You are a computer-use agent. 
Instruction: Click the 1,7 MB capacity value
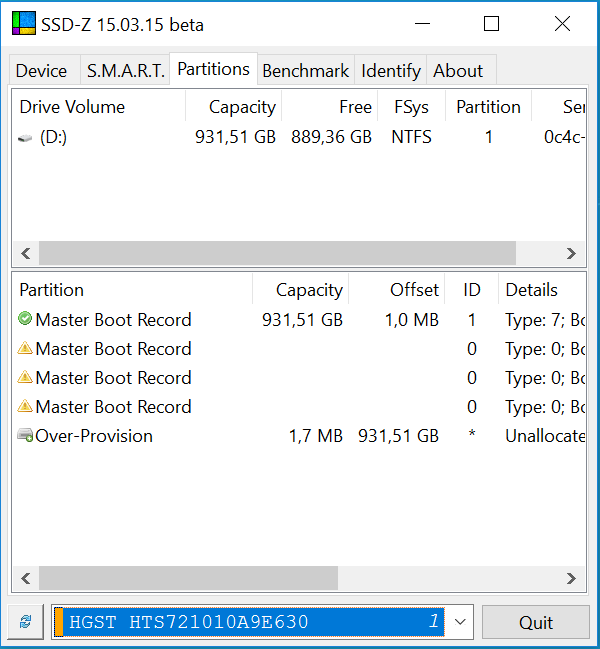click(316, 436)
